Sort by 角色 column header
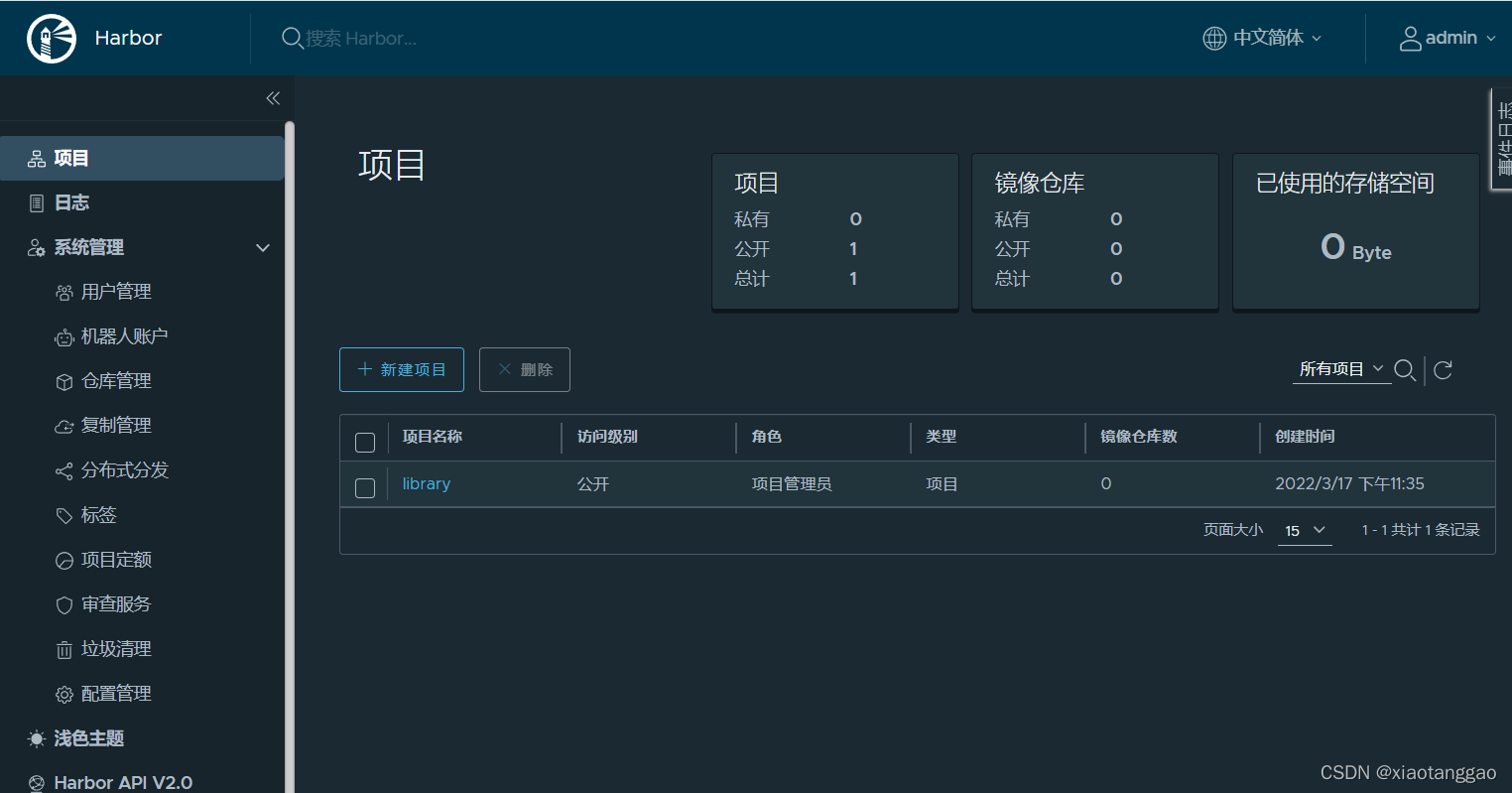 [767, 437]
